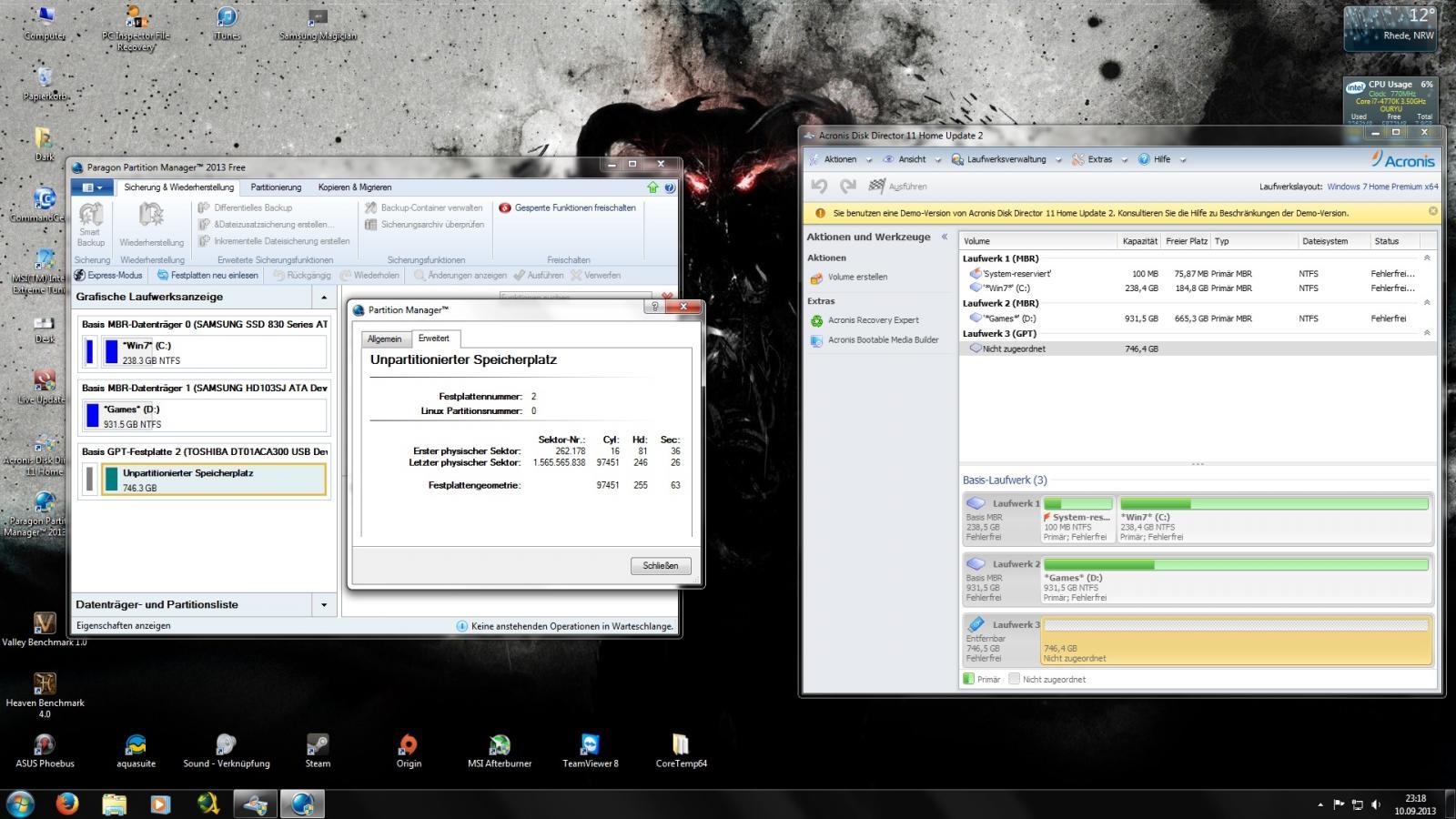Open the Erweitert tab in dialog
Screen dimensions: 1456x819
(x=434, y=338)
